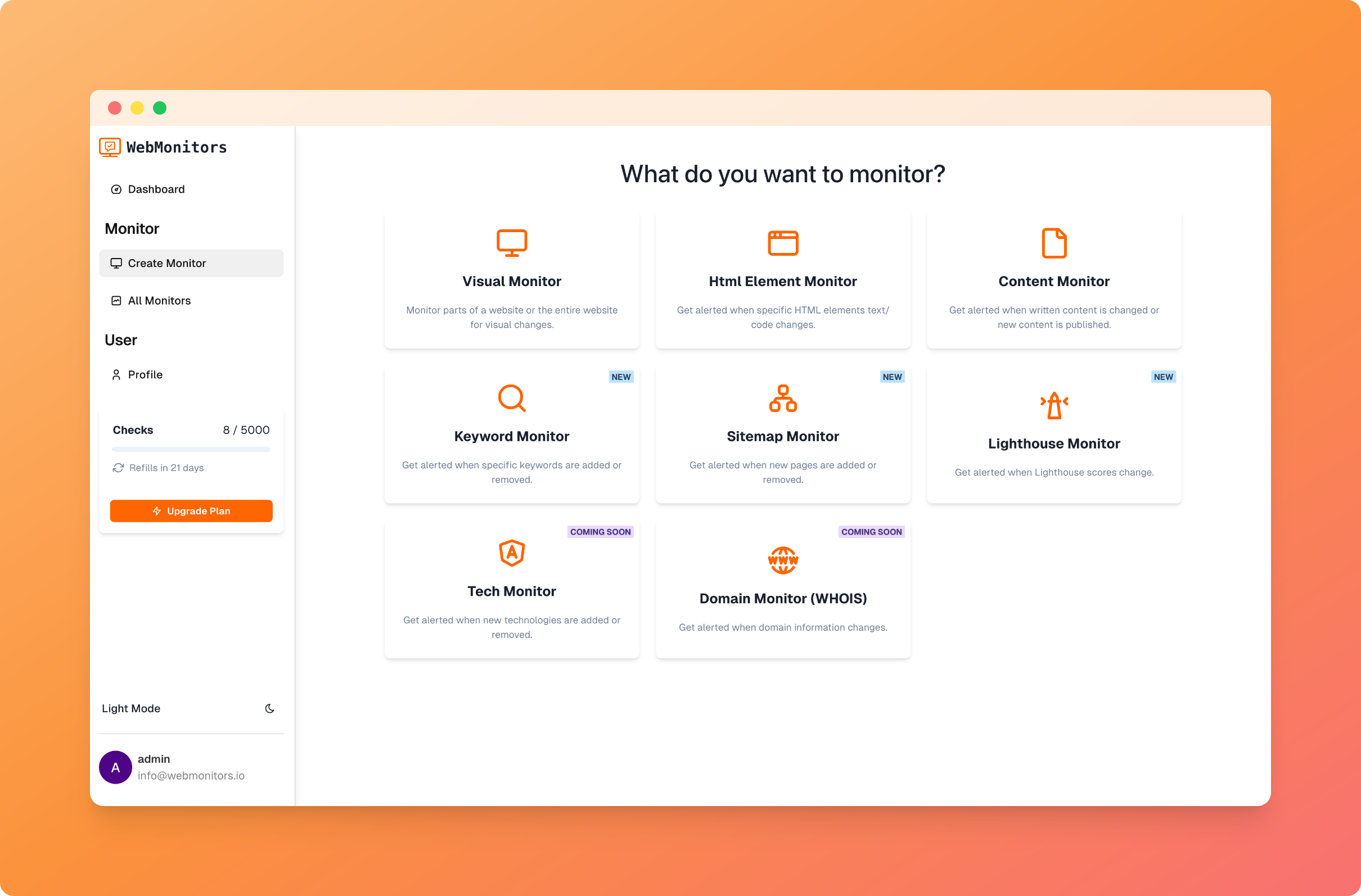Click the All Monitors chart icon
The height and width of the screenshot is (896, 1361).
116,301
